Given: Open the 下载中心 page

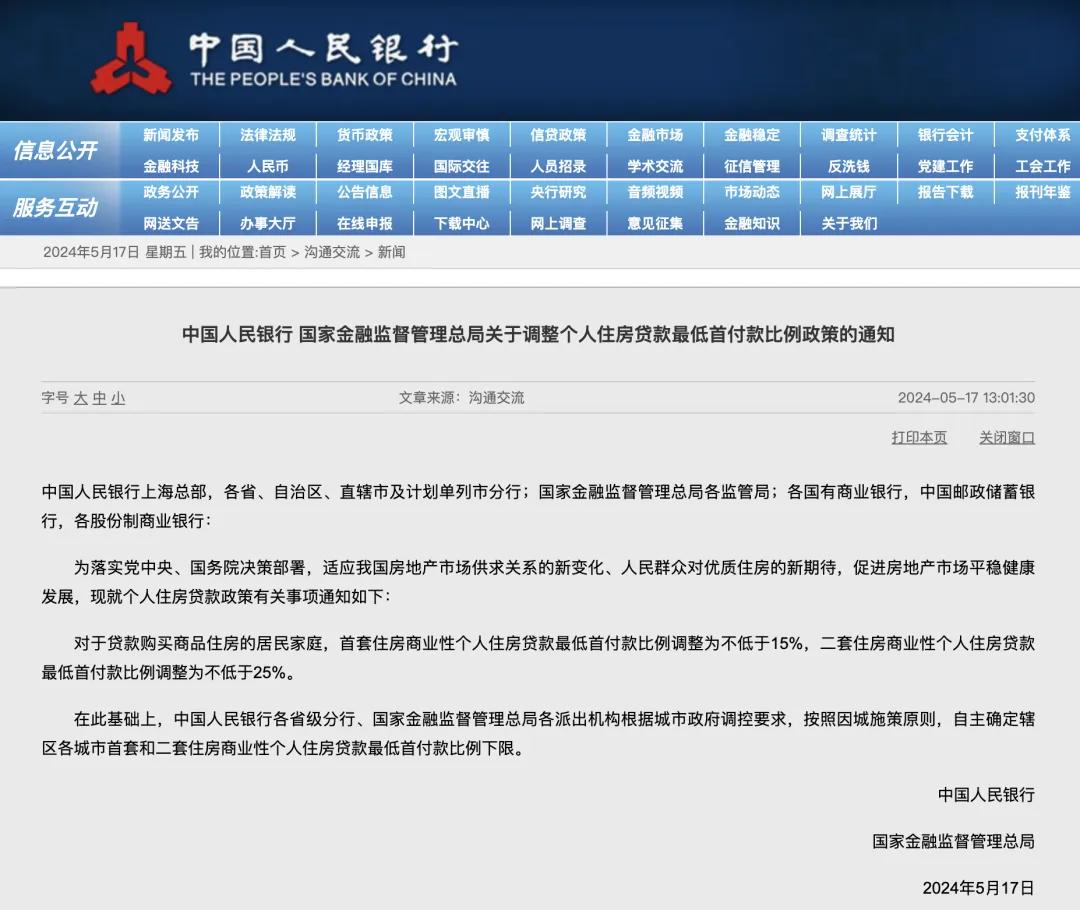Looking at the screenshot, I should [461, 223].
